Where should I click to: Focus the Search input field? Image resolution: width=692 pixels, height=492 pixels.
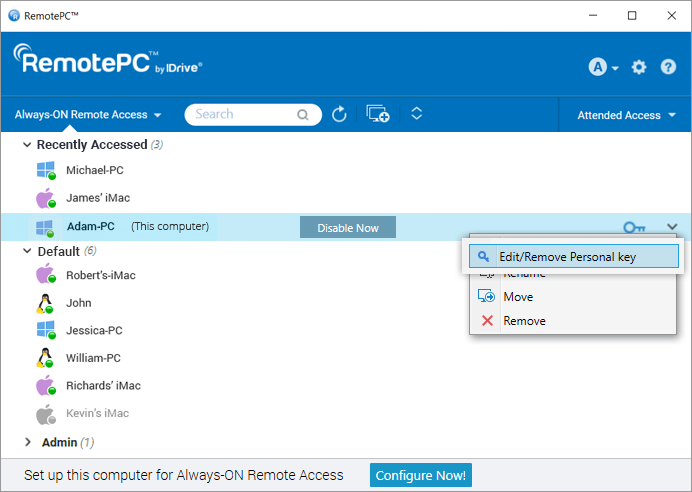pos(253,115)
